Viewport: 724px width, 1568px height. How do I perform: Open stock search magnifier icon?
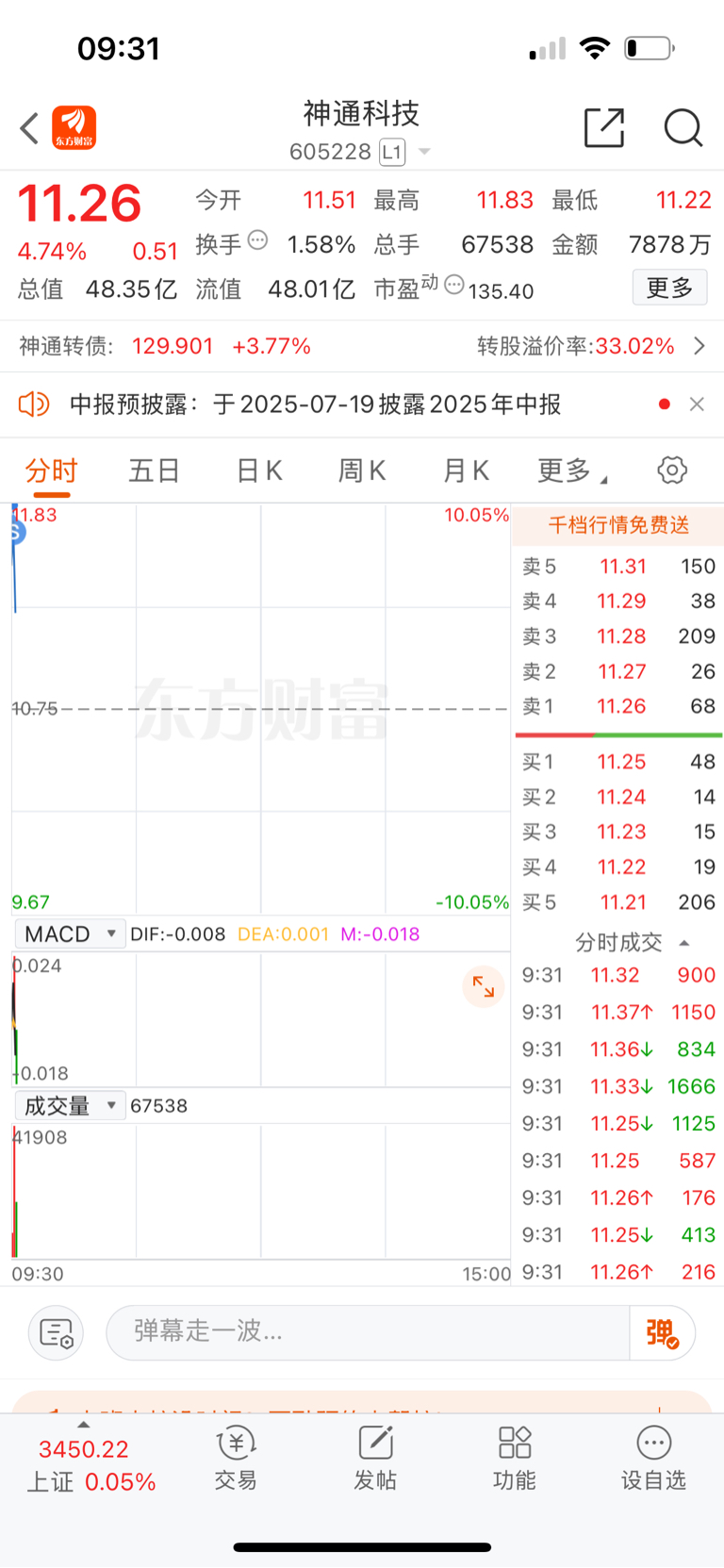(683, 127)
